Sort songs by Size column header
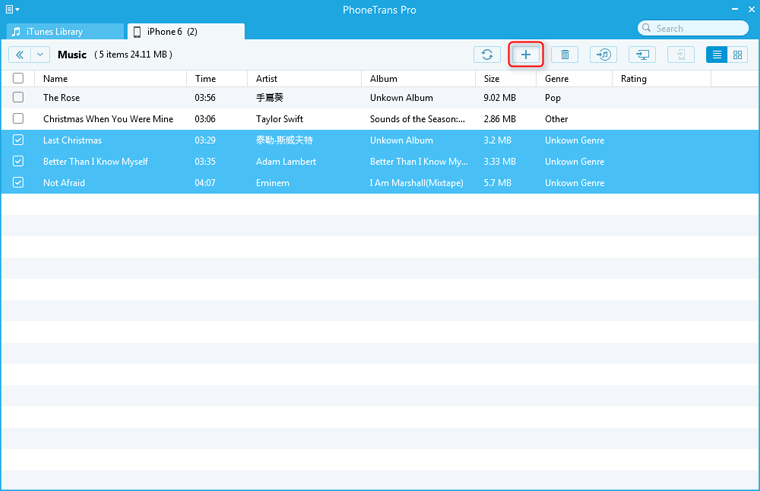Viewport: 760px width, 491px height. [492, 78]
